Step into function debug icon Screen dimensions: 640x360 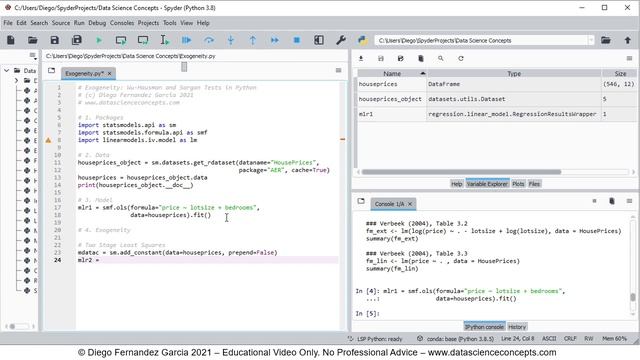tap(231, 40)
